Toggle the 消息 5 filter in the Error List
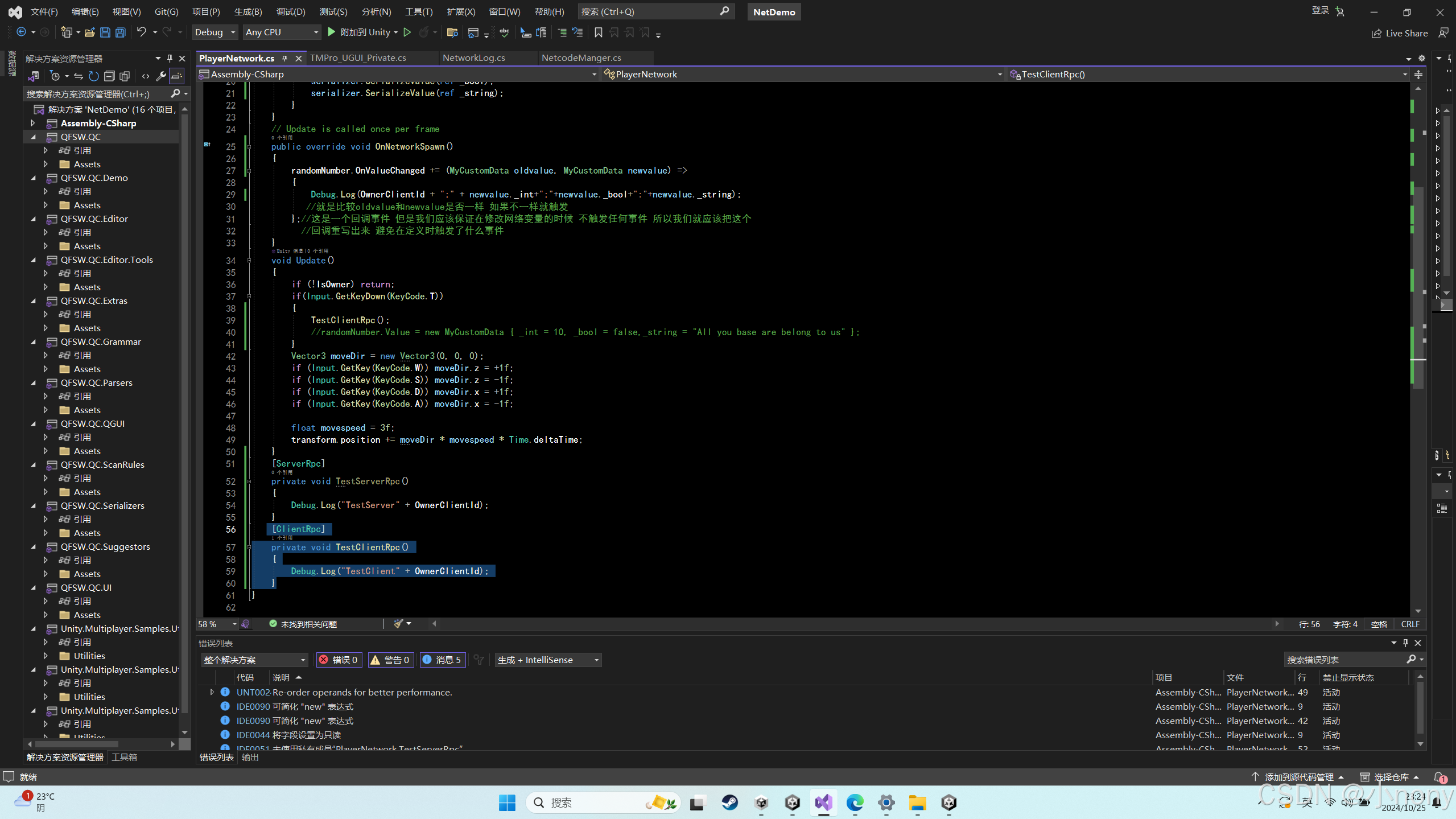Screen dimensions: 1456x819 (443, 660)
